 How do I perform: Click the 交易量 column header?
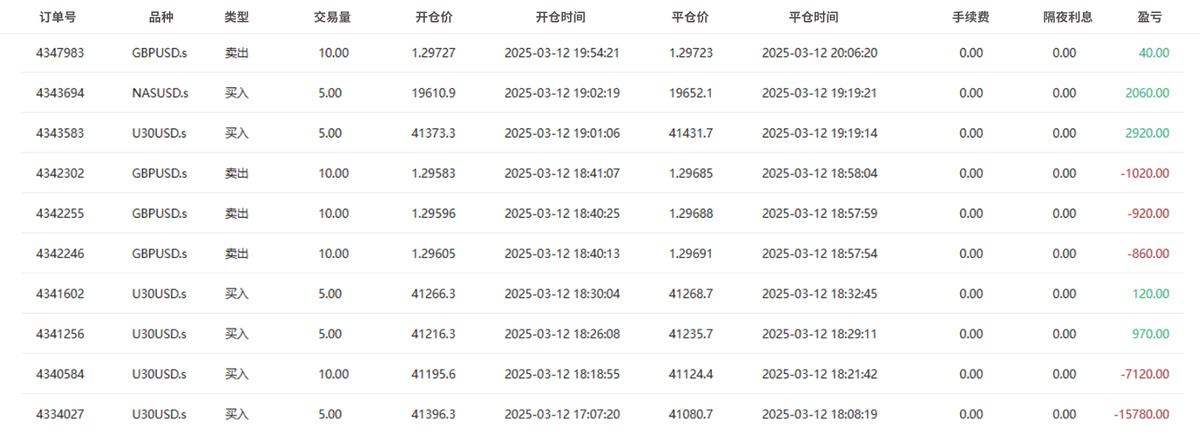tap(332, 17)
